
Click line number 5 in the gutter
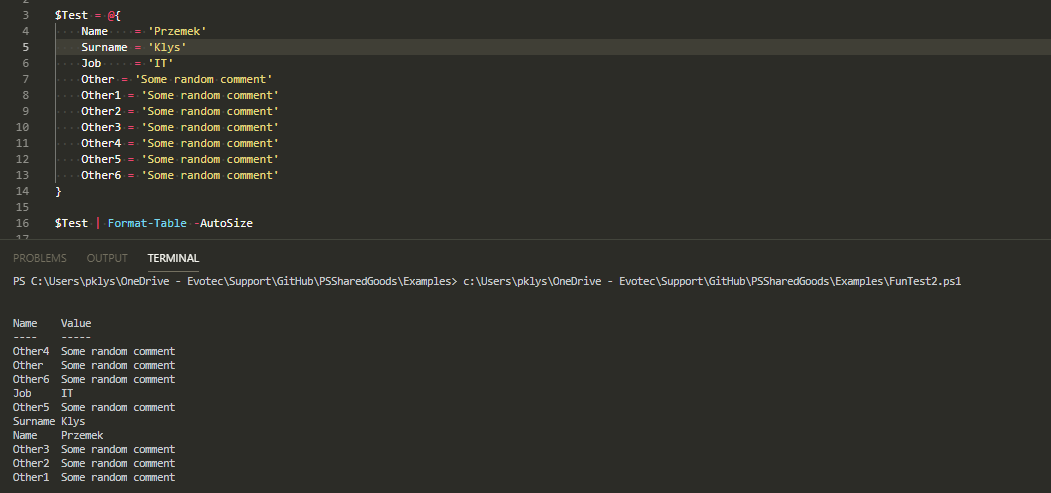click(25, 47)
